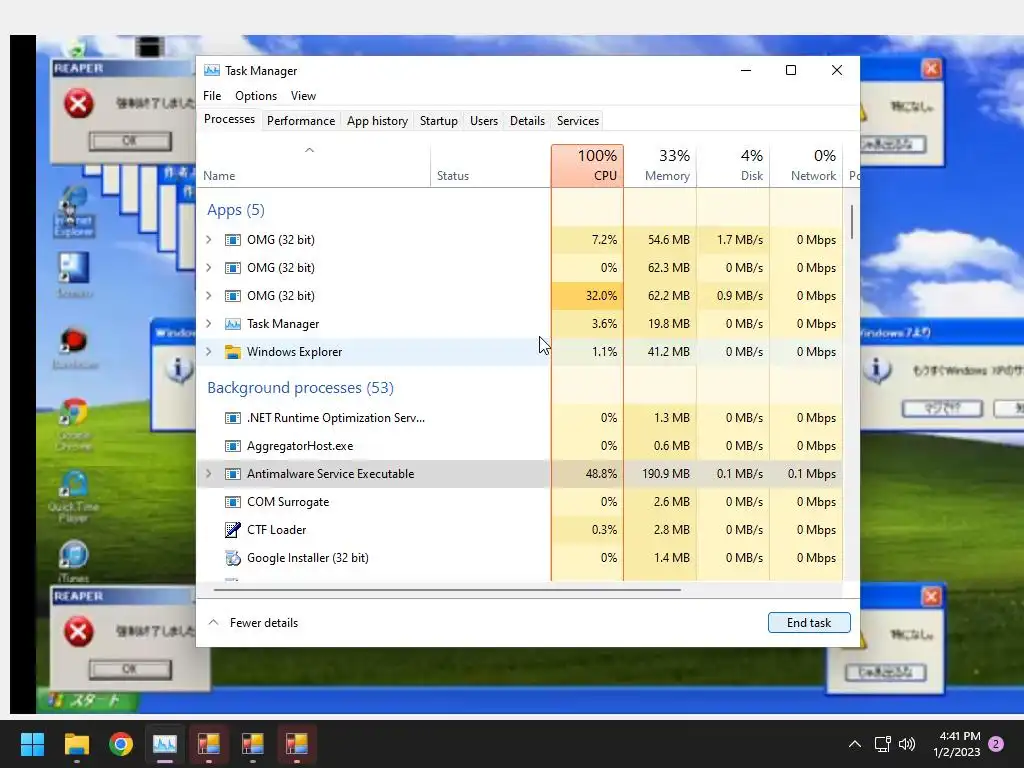Image resolution: width=1024 pixels, height=768 pixels.
Task: Click the green Start button of XP desktop
Action: pos(89,701)
